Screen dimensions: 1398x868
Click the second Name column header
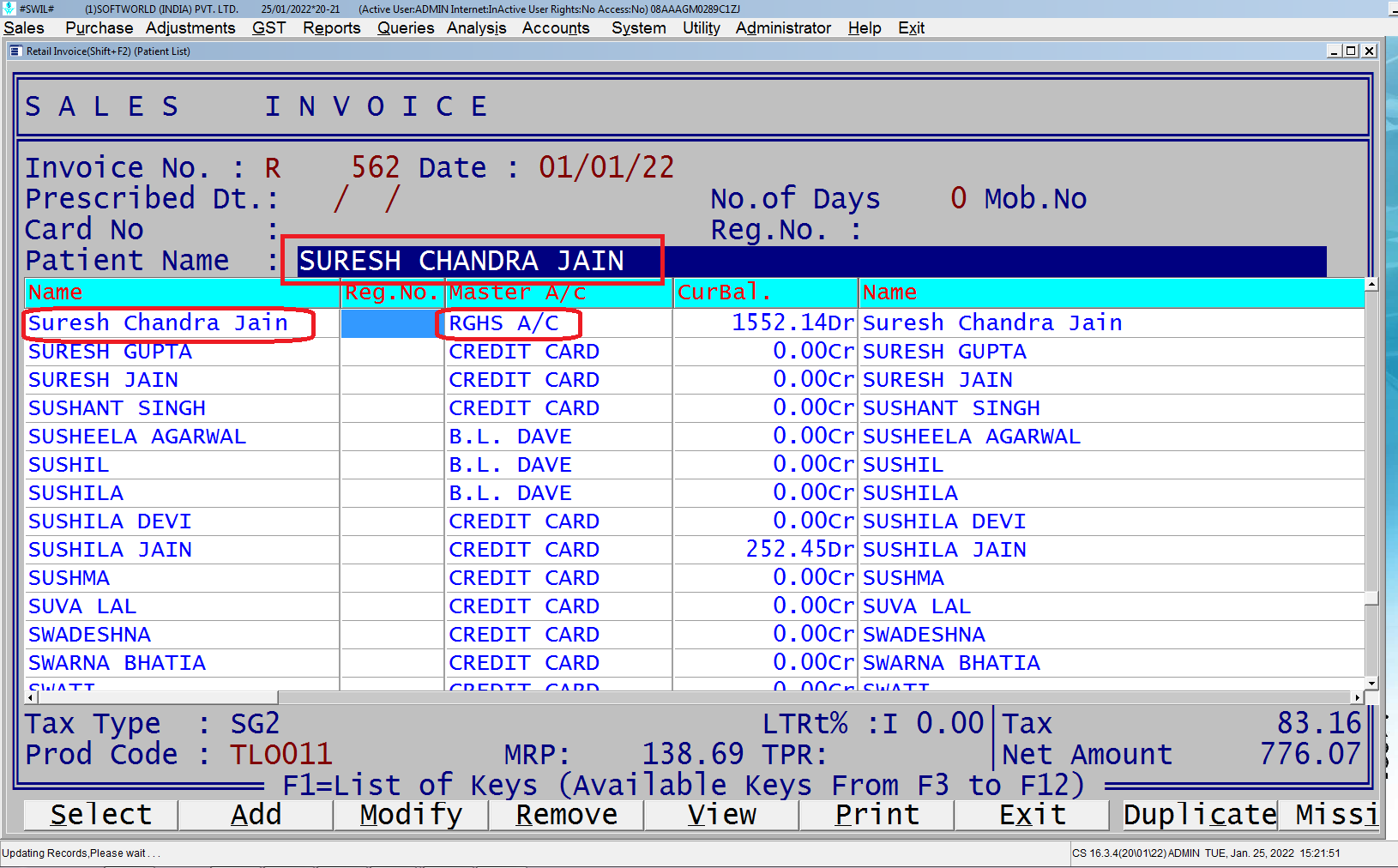click(x=1112, y=292)
